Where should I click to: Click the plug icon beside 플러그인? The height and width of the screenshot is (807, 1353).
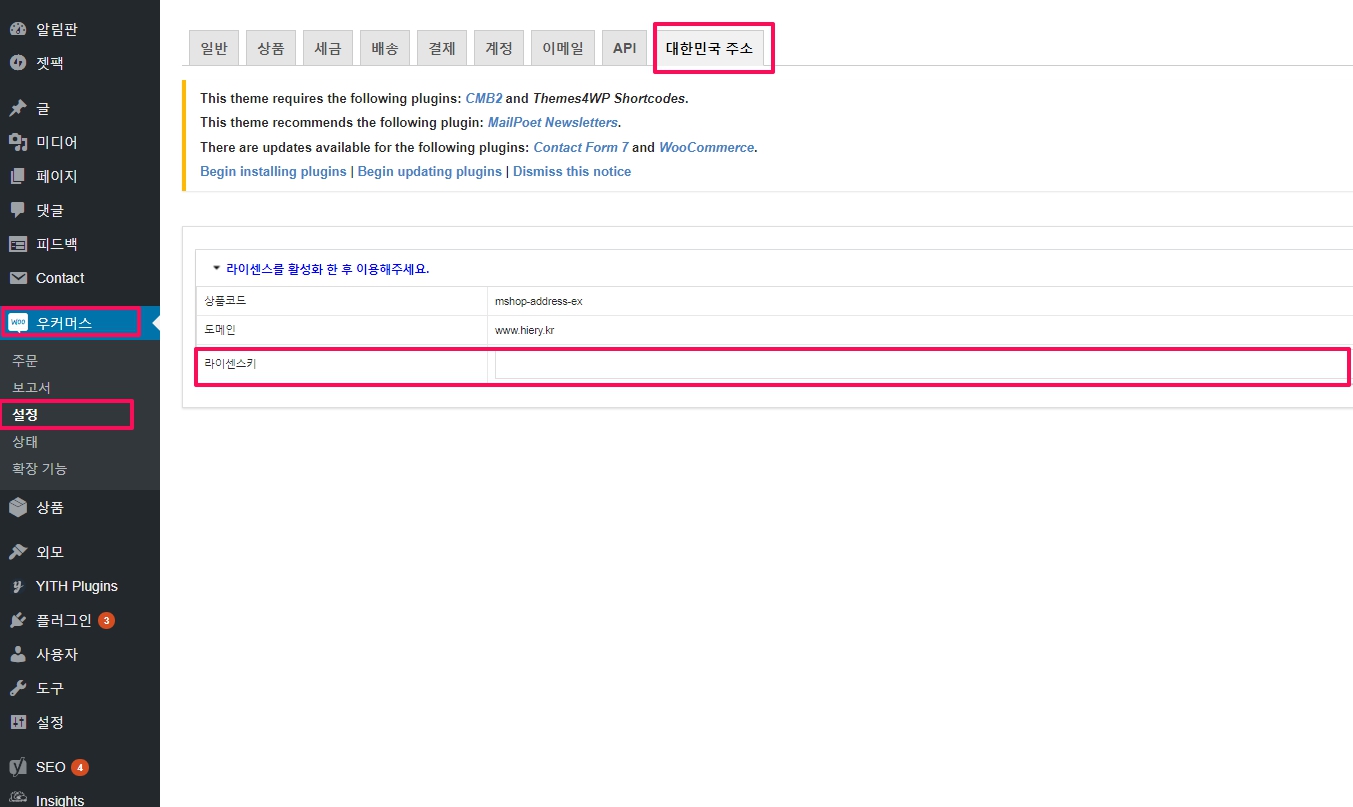pyautogui.click(x=18, y=620)
